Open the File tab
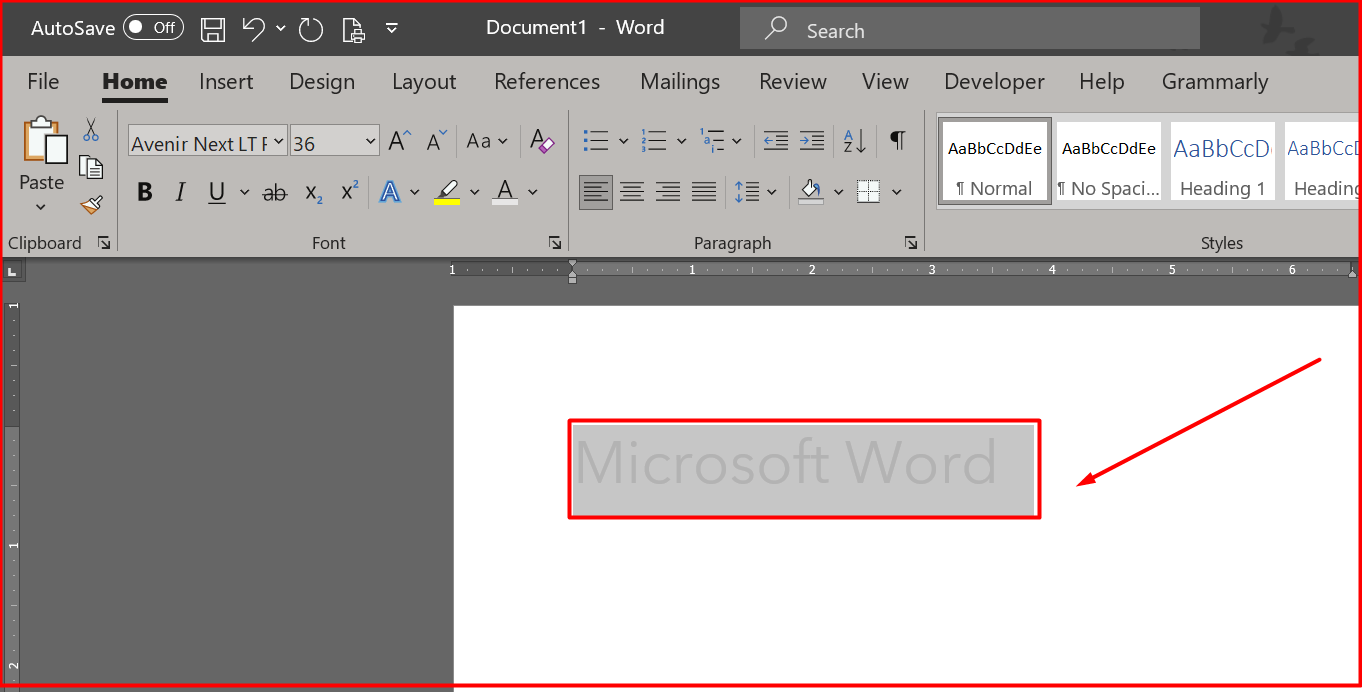 (x=43, y=82)
